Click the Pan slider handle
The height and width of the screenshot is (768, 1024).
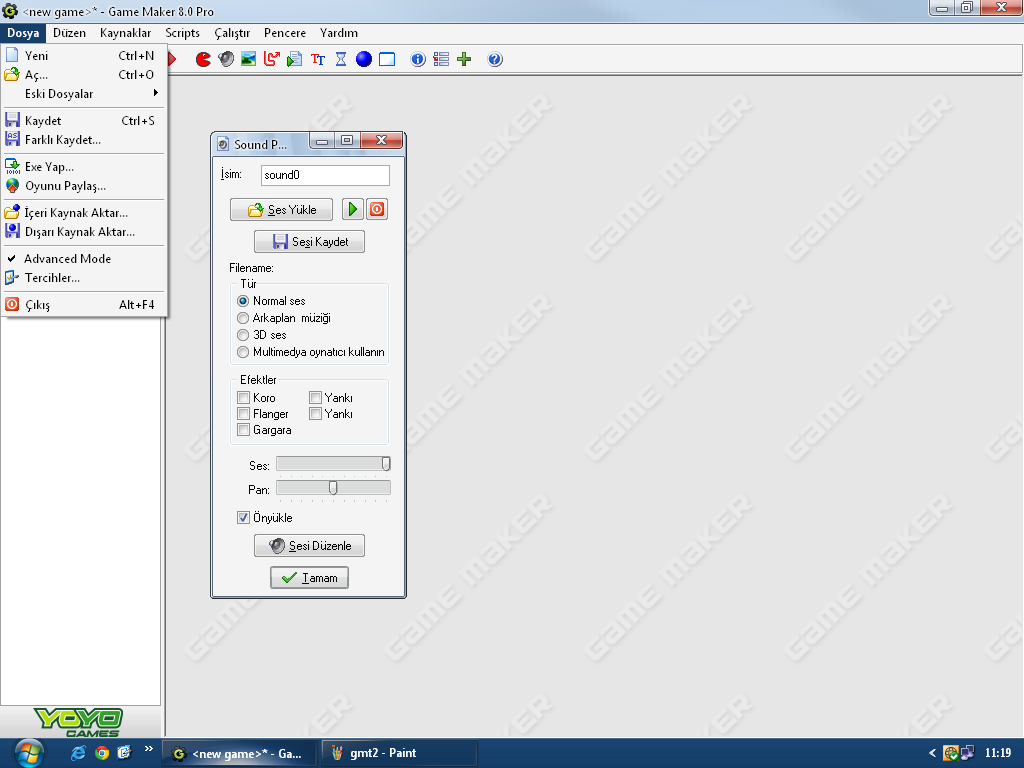coord(333,488)
